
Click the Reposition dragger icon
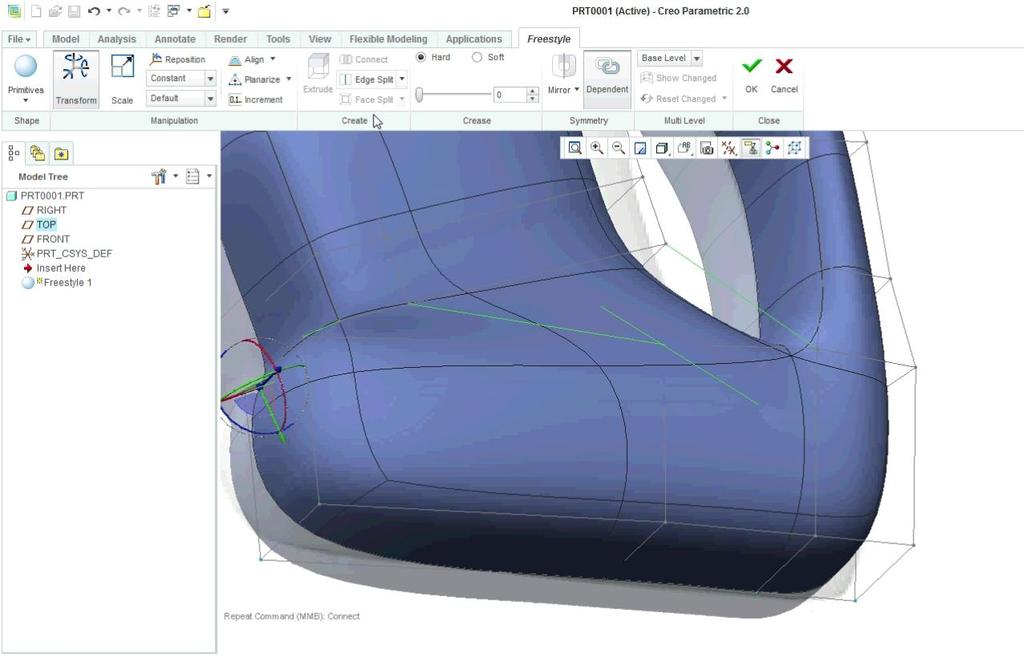click(x=155, y=59)
